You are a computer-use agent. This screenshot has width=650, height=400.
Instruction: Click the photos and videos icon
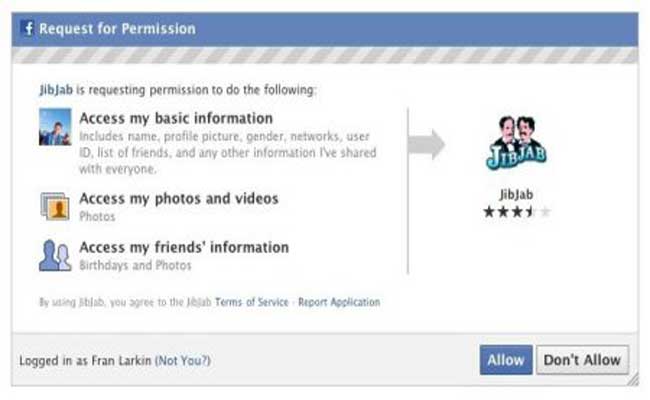click(55, 206)
